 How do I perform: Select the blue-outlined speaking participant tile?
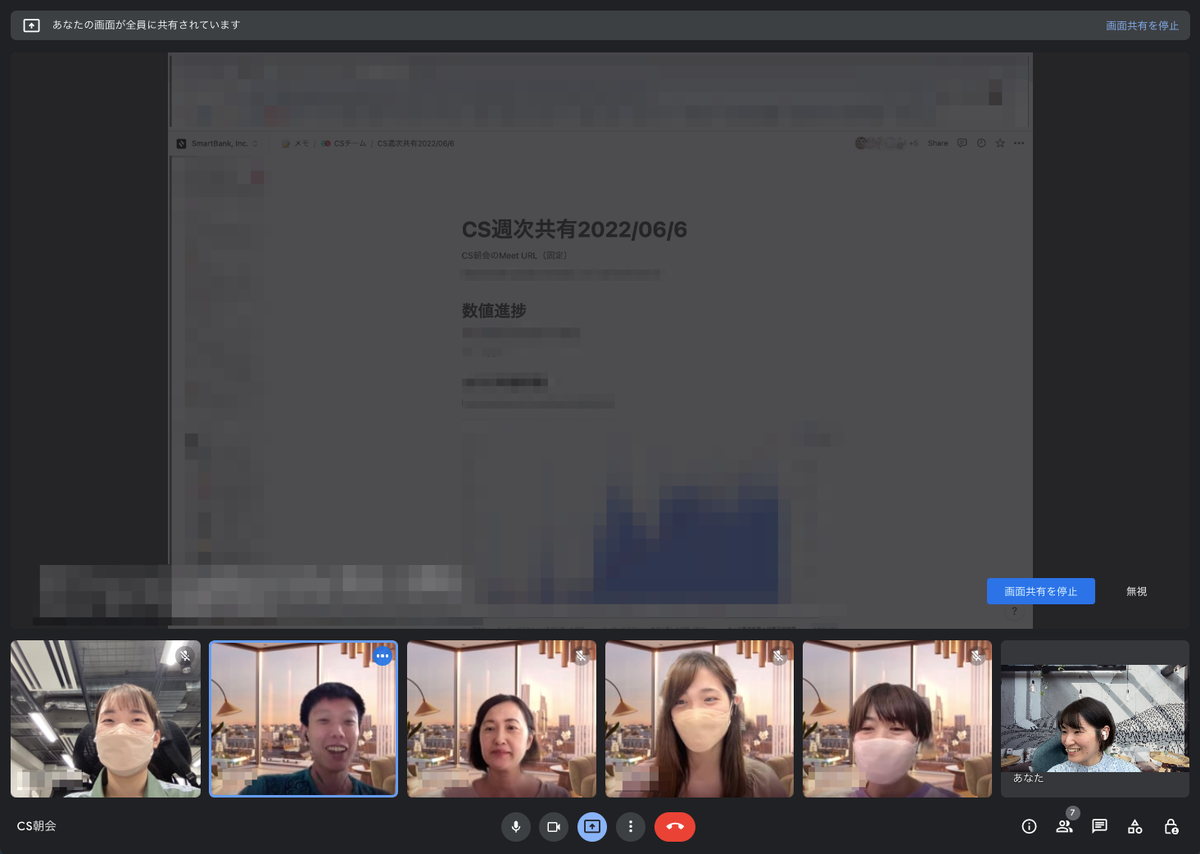point(303,719)
